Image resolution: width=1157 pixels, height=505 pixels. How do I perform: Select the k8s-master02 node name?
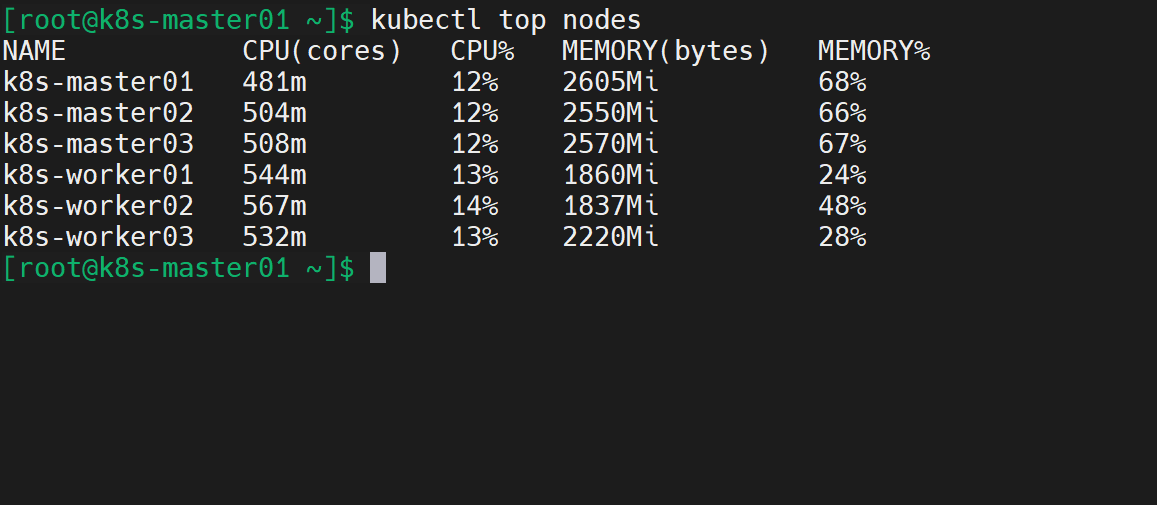98,113
